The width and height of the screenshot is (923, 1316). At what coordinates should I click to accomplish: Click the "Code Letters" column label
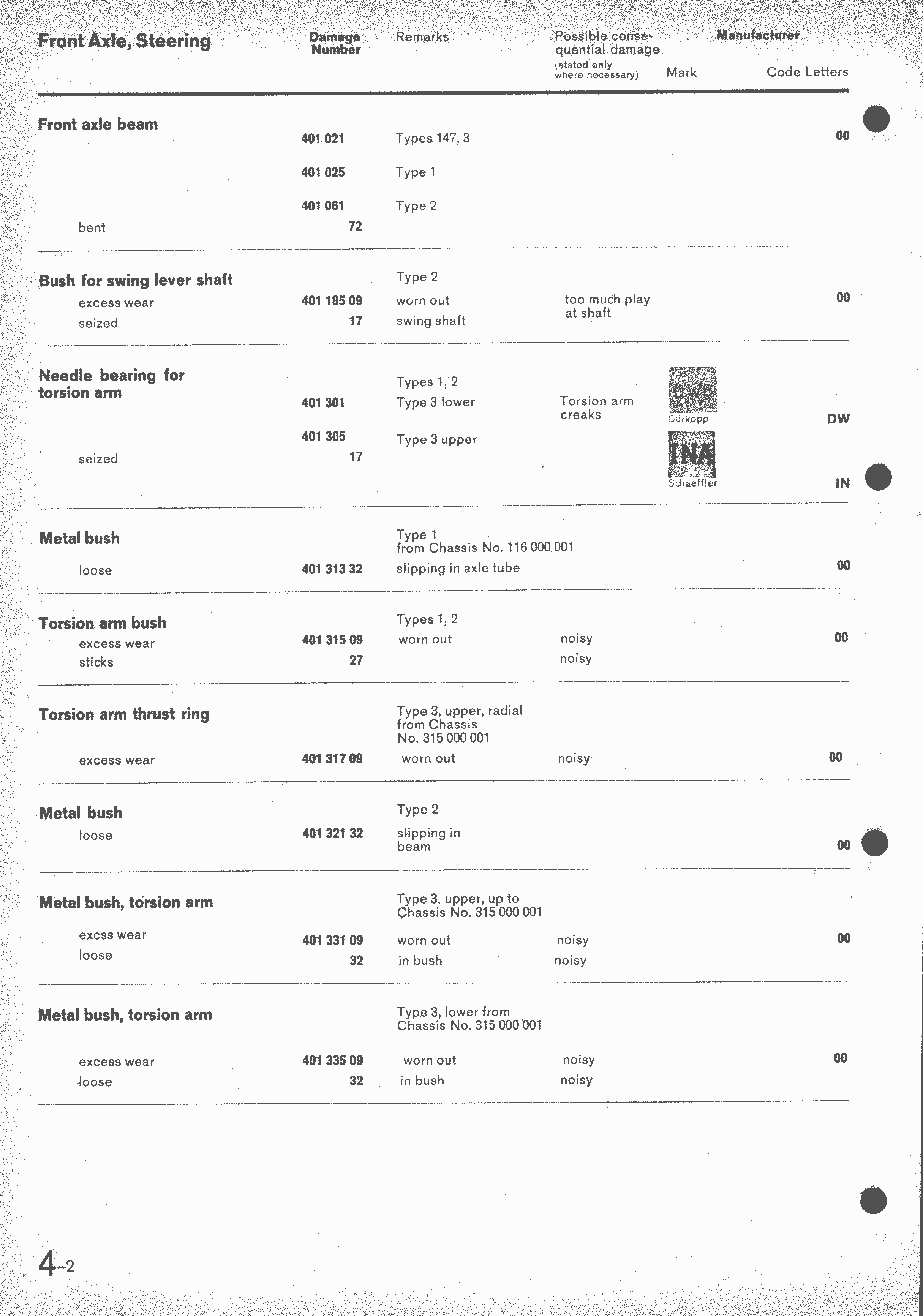point(807,72)
